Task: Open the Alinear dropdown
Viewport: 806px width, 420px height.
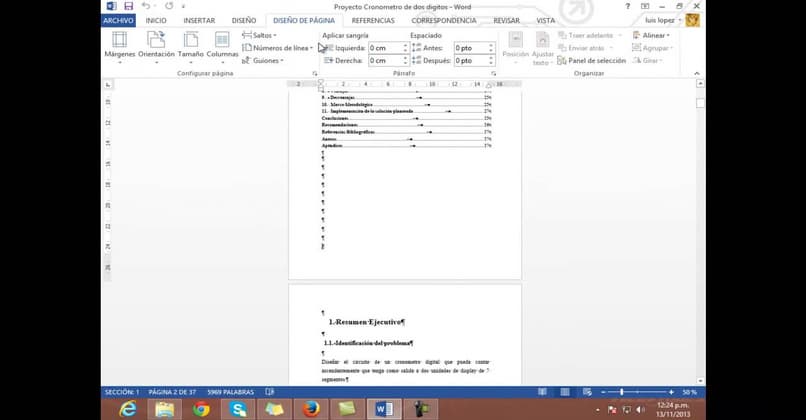Action: 651,35
